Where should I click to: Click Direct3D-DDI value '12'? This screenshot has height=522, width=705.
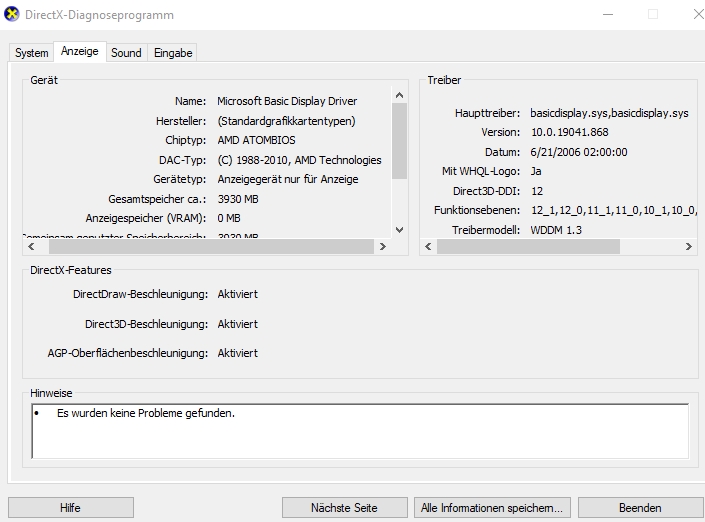point(537,191)
